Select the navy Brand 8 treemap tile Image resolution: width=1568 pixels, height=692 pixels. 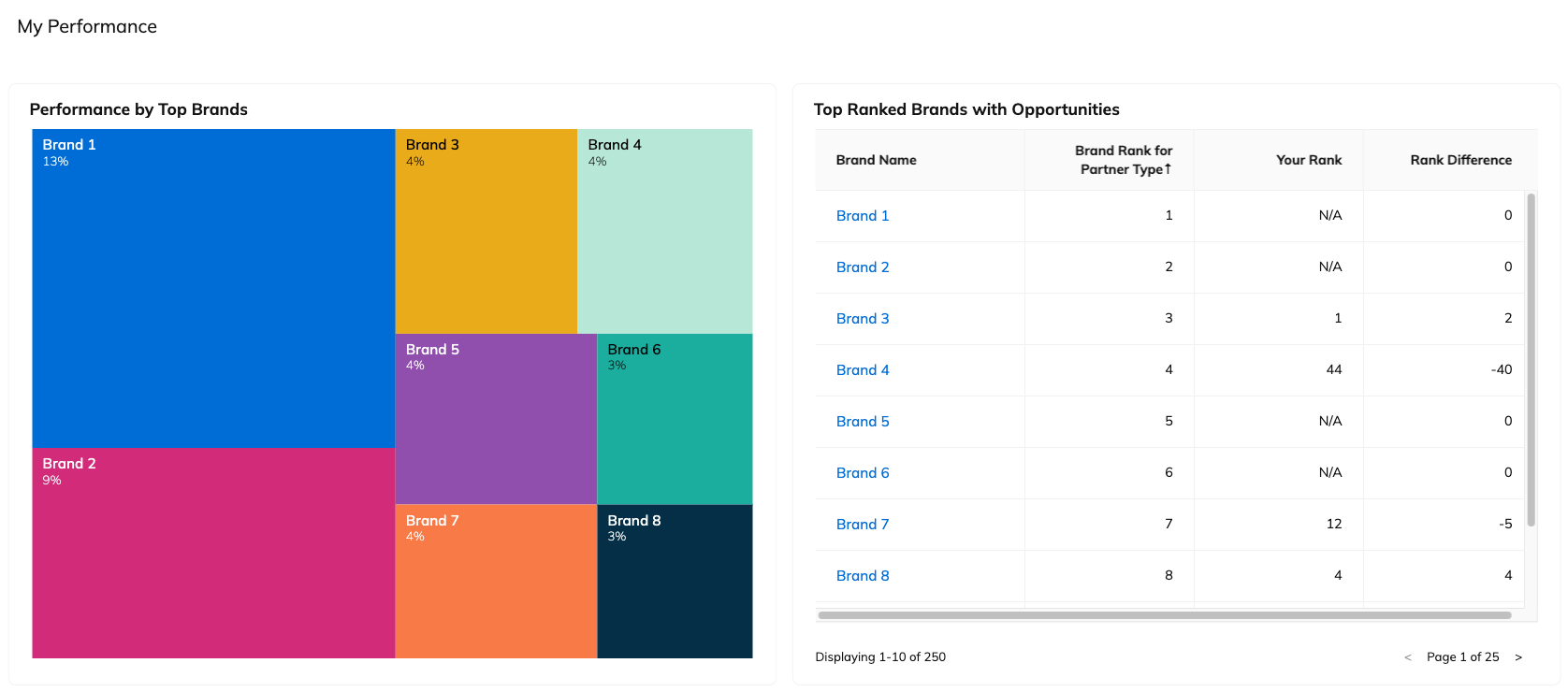point(675,582)
